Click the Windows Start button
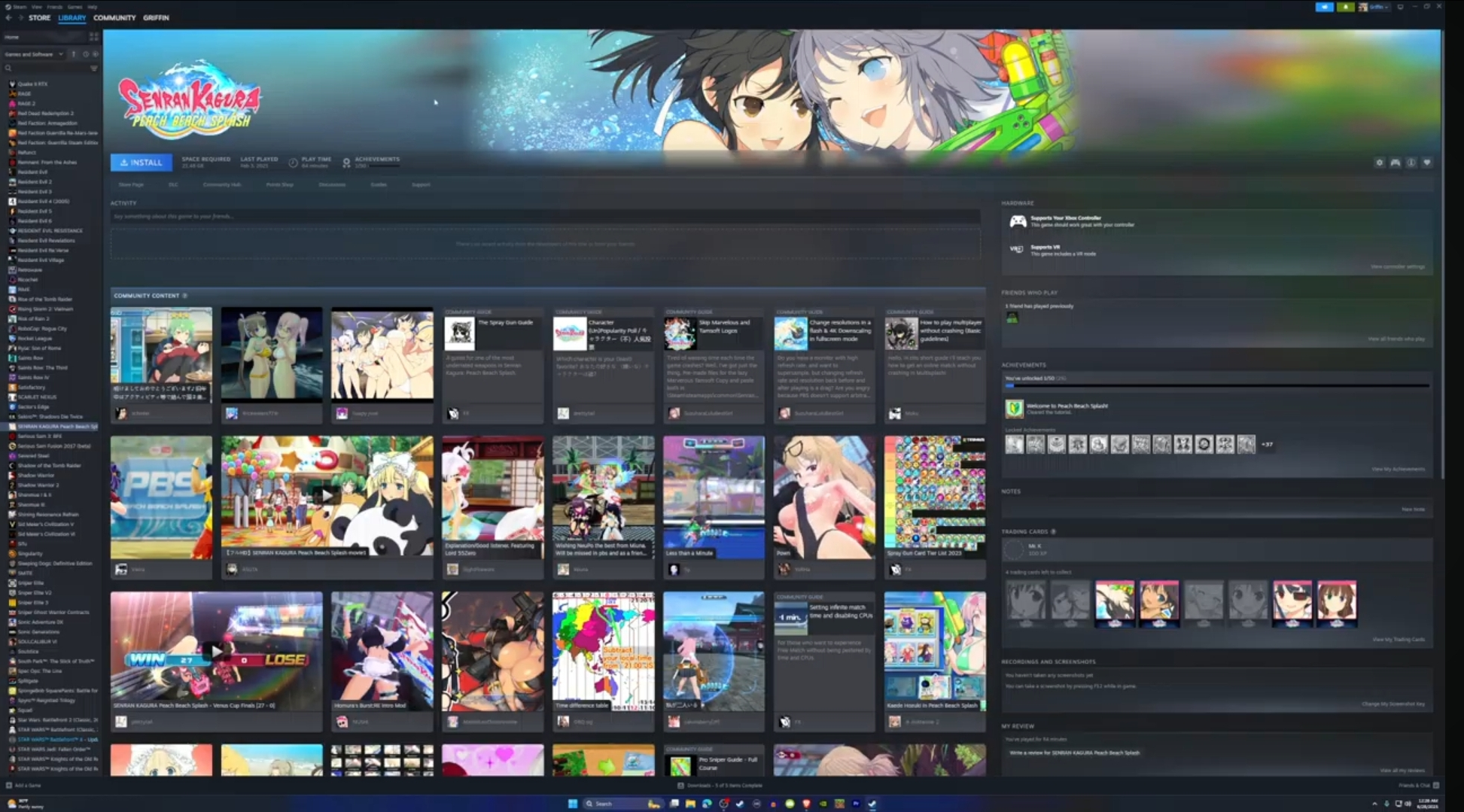The image size is (1464, 812). [572, 804]
